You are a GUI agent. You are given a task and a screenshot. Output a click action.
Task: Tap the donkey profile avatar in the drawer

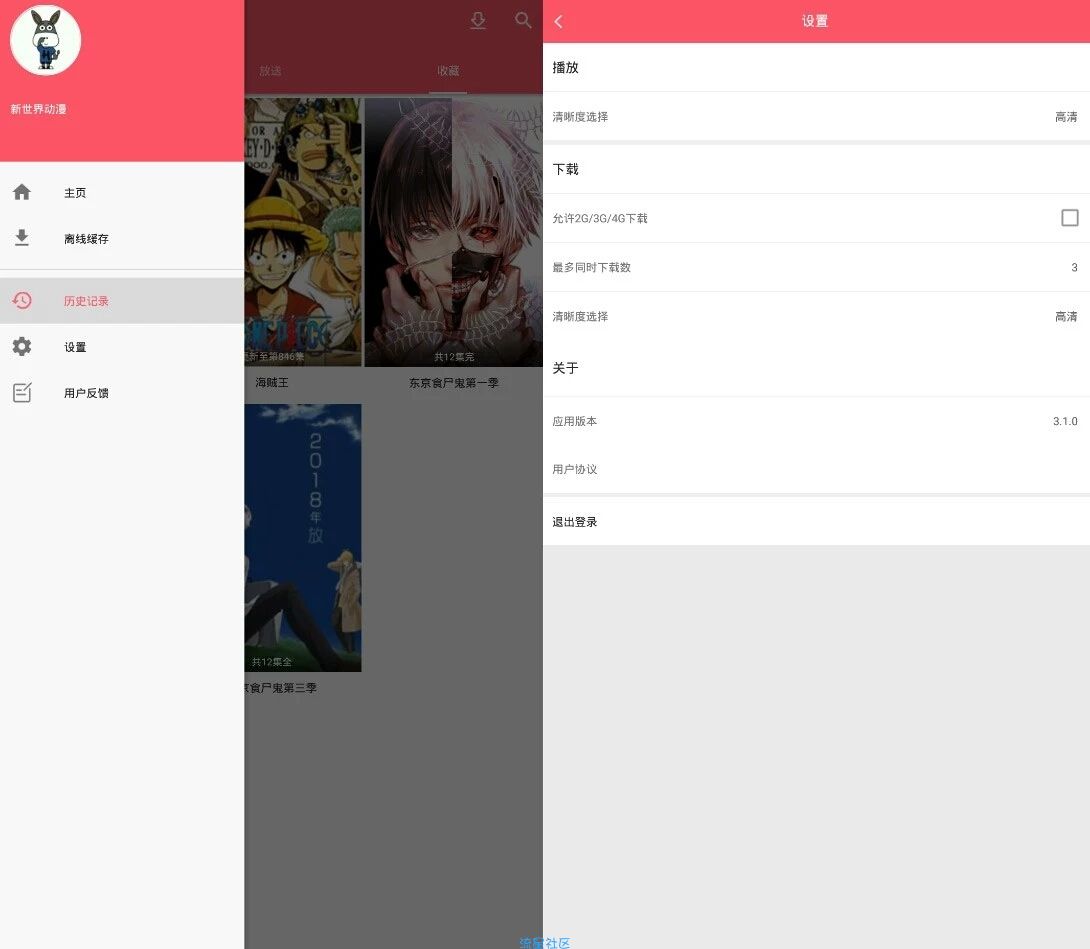[45, 40]
